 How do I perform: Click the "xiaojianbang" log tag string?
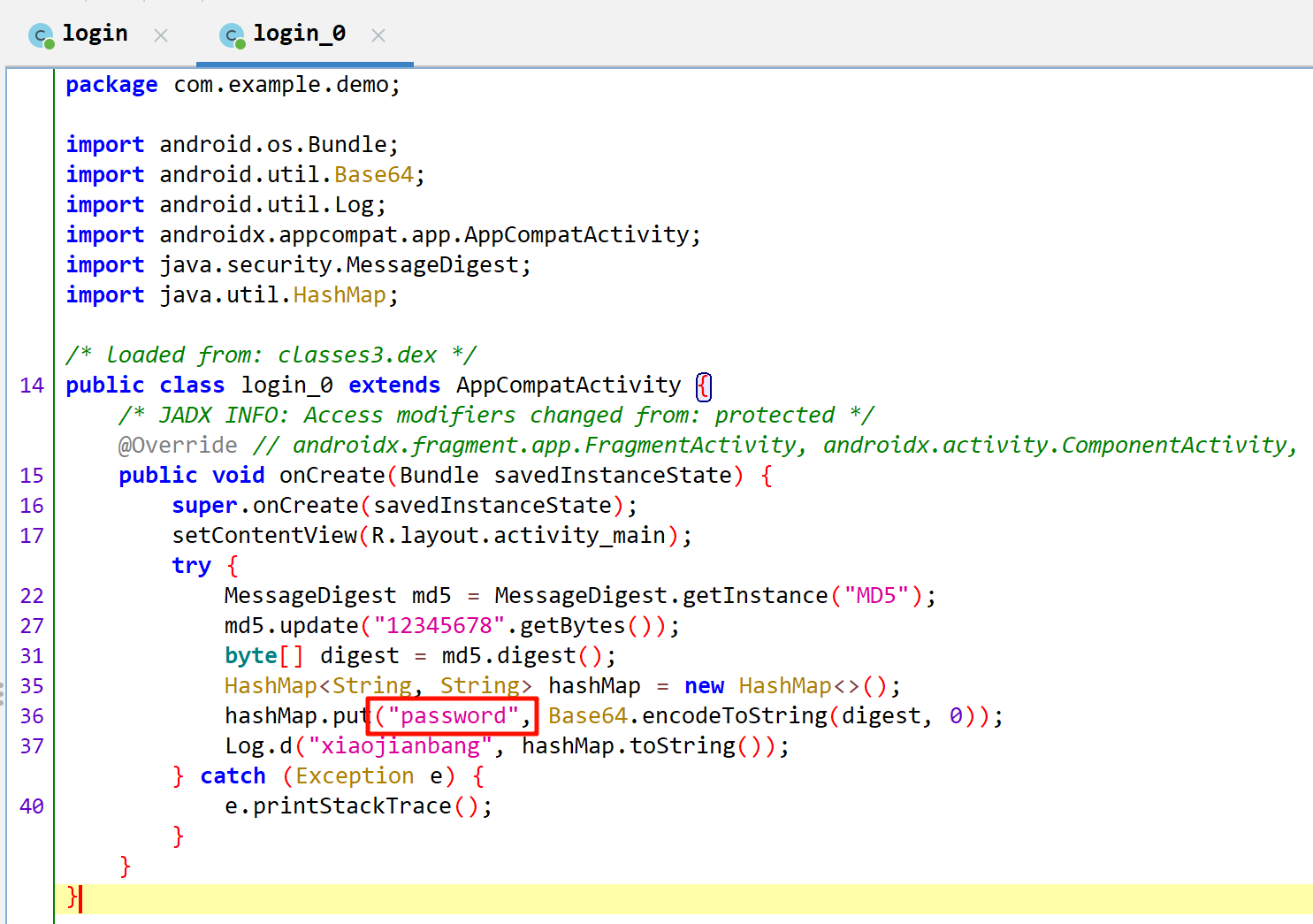coord(400,746)
